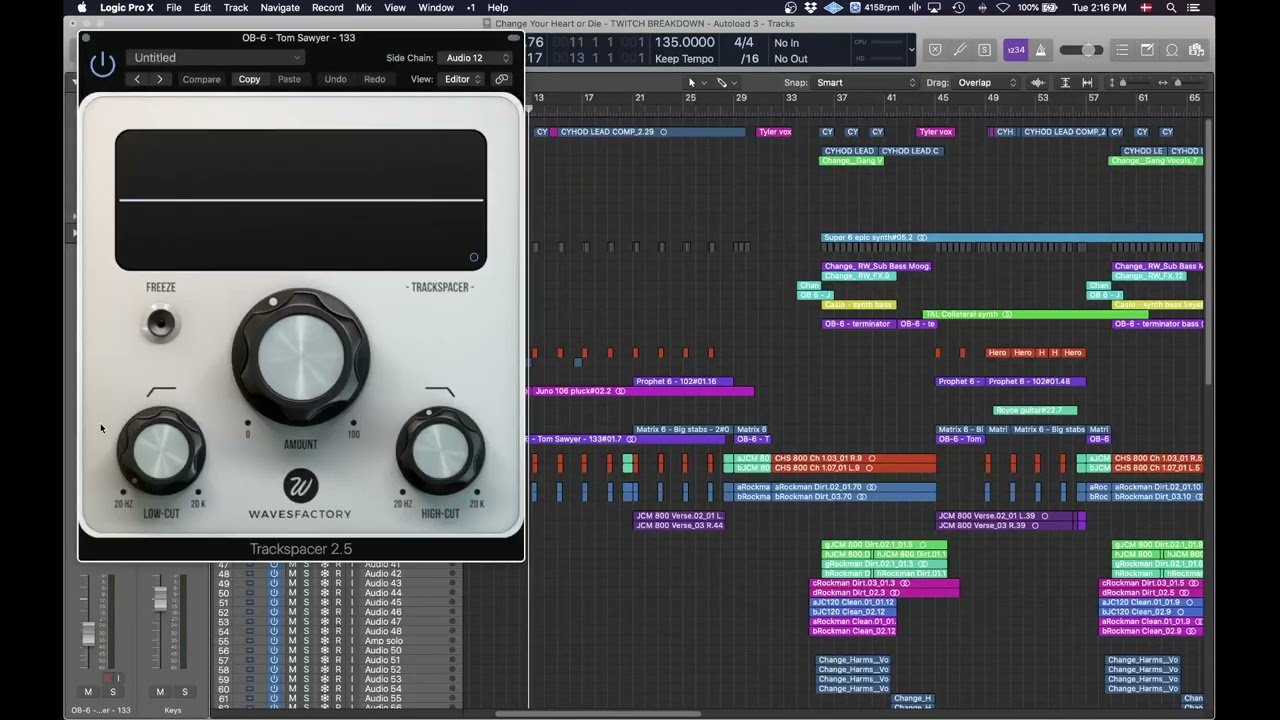Click the 4/4 time signature display
The height and width of the screenshot is (720, 1280).
[744, 43]
